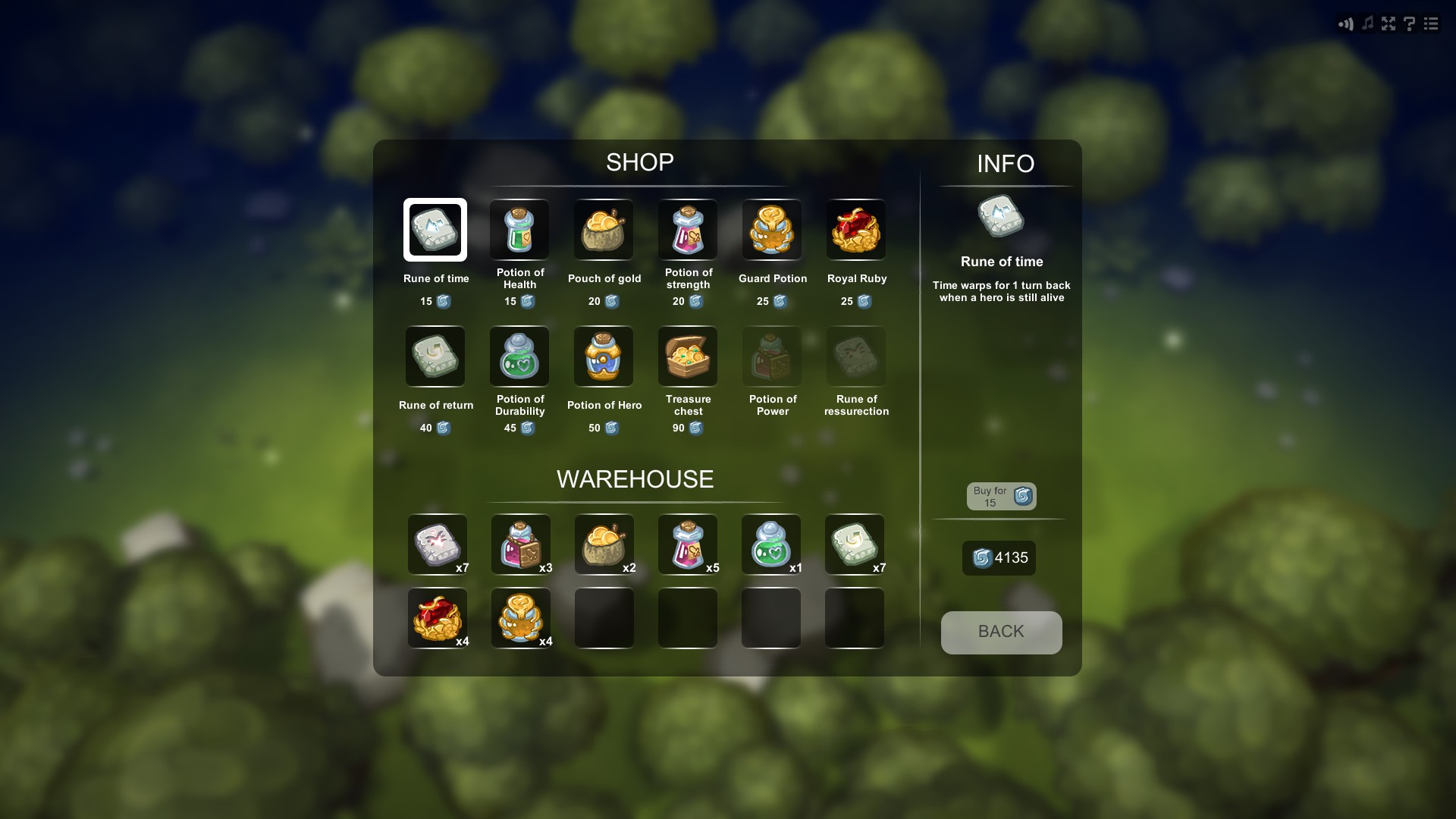
Task: Toggle music sound icon
Action: click(x=1367, y=22)
